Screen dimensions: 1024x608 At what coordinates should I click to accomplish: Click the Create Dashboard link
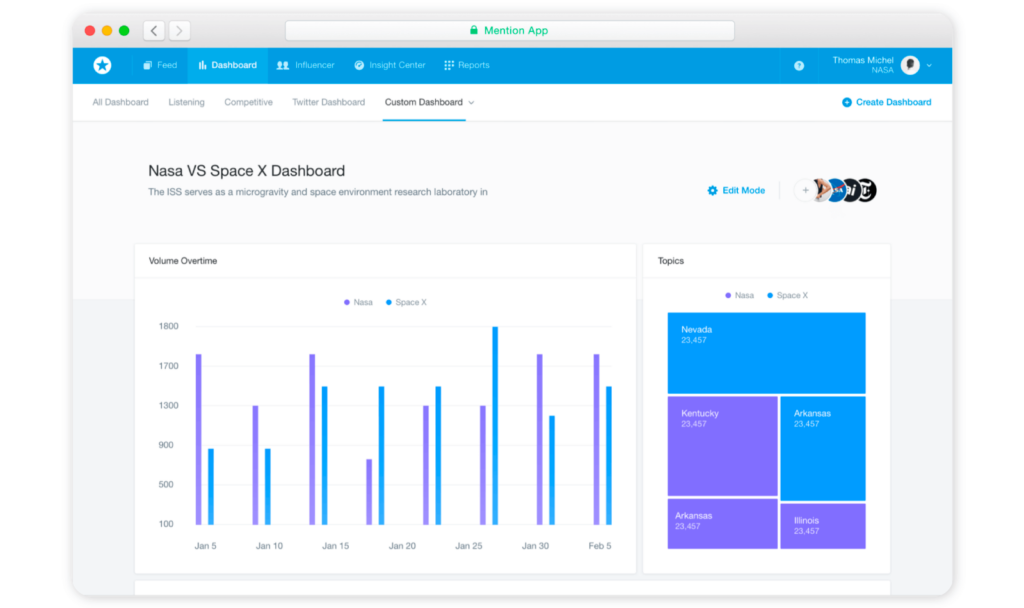(893, 102)
